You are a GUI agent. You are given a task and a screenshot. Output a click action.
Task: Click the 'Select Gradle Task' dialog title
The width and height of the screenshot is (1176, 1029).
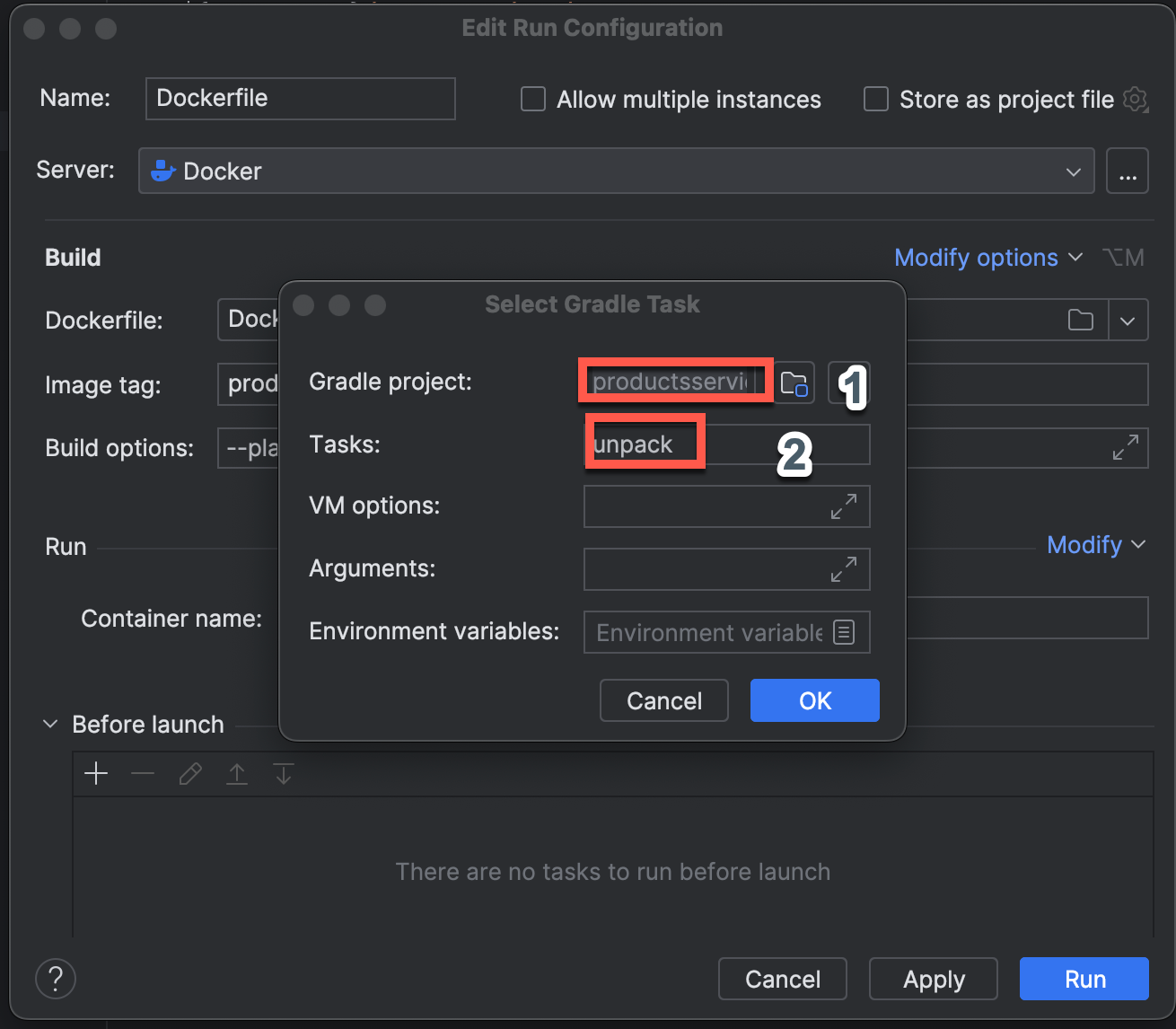[592, 304]
